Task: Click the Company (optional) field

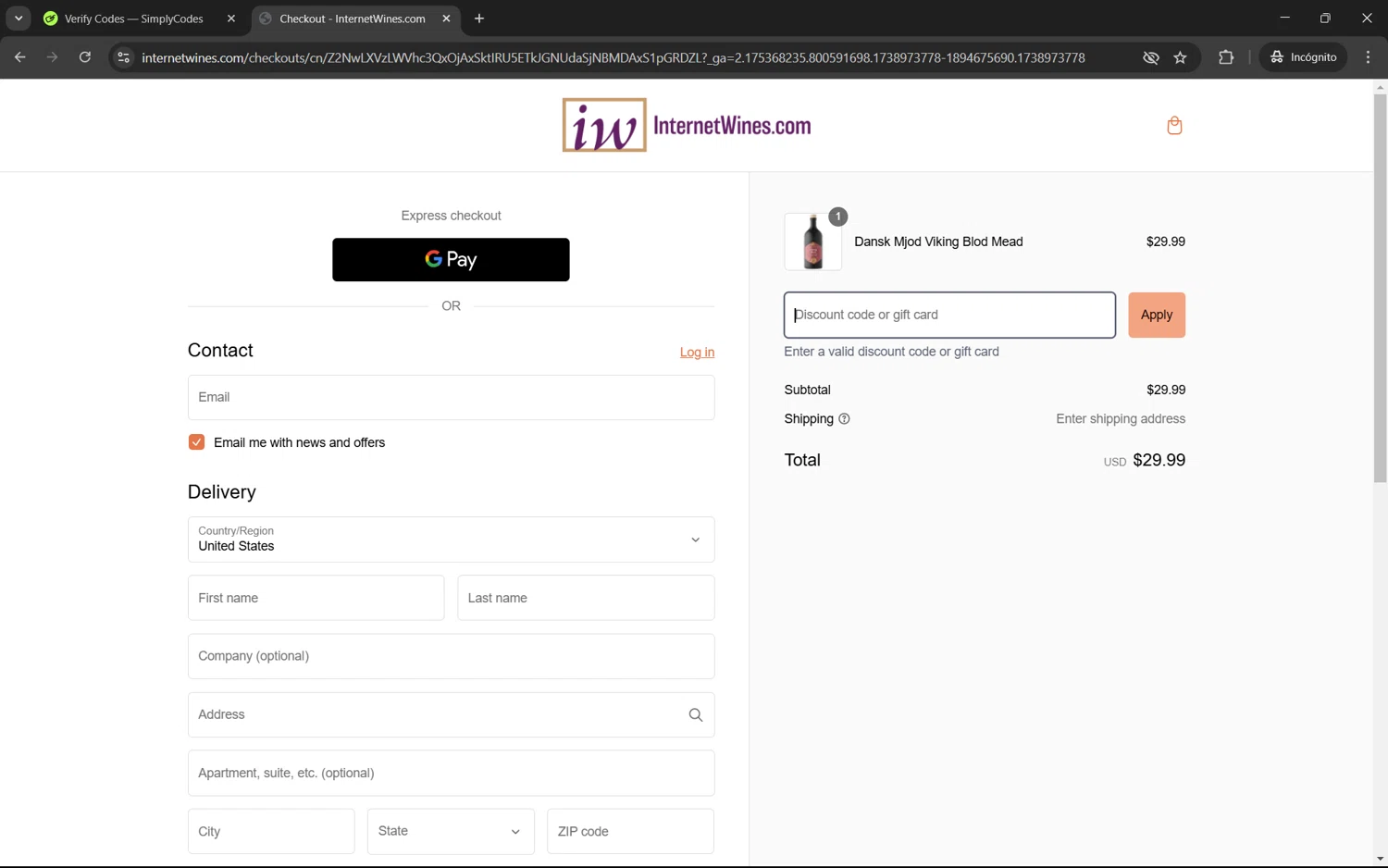Action: 451,656
